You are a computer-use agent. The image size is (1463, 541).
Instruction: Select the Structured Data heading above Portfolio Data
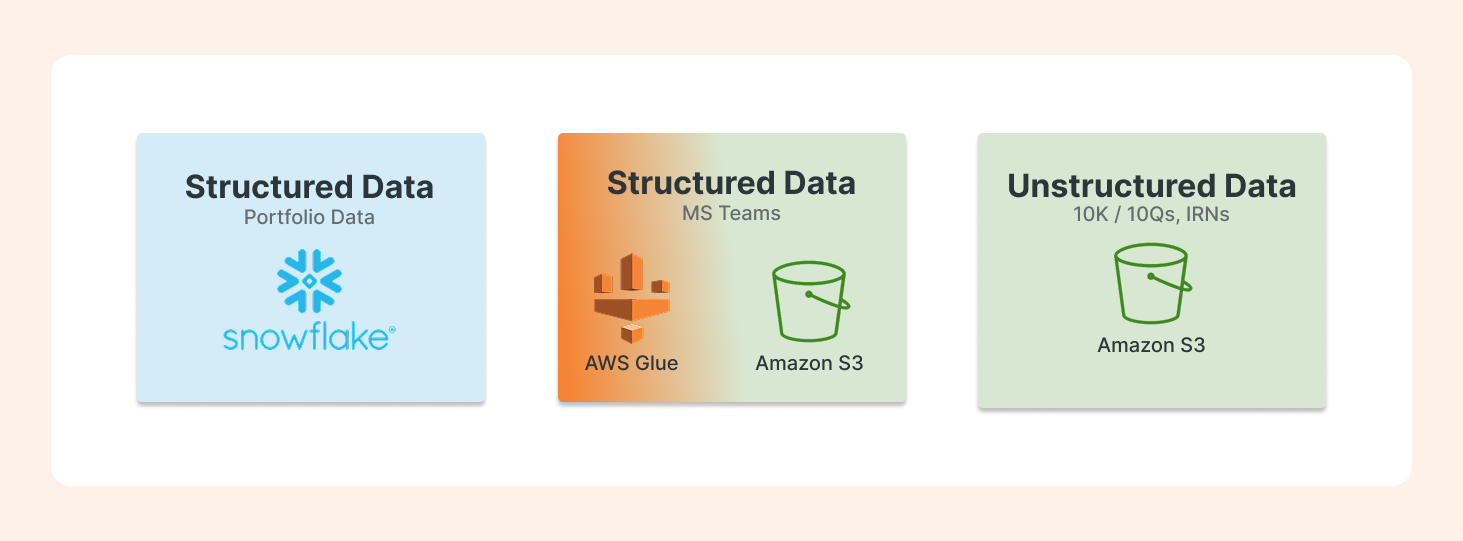(x=310, y=187)
